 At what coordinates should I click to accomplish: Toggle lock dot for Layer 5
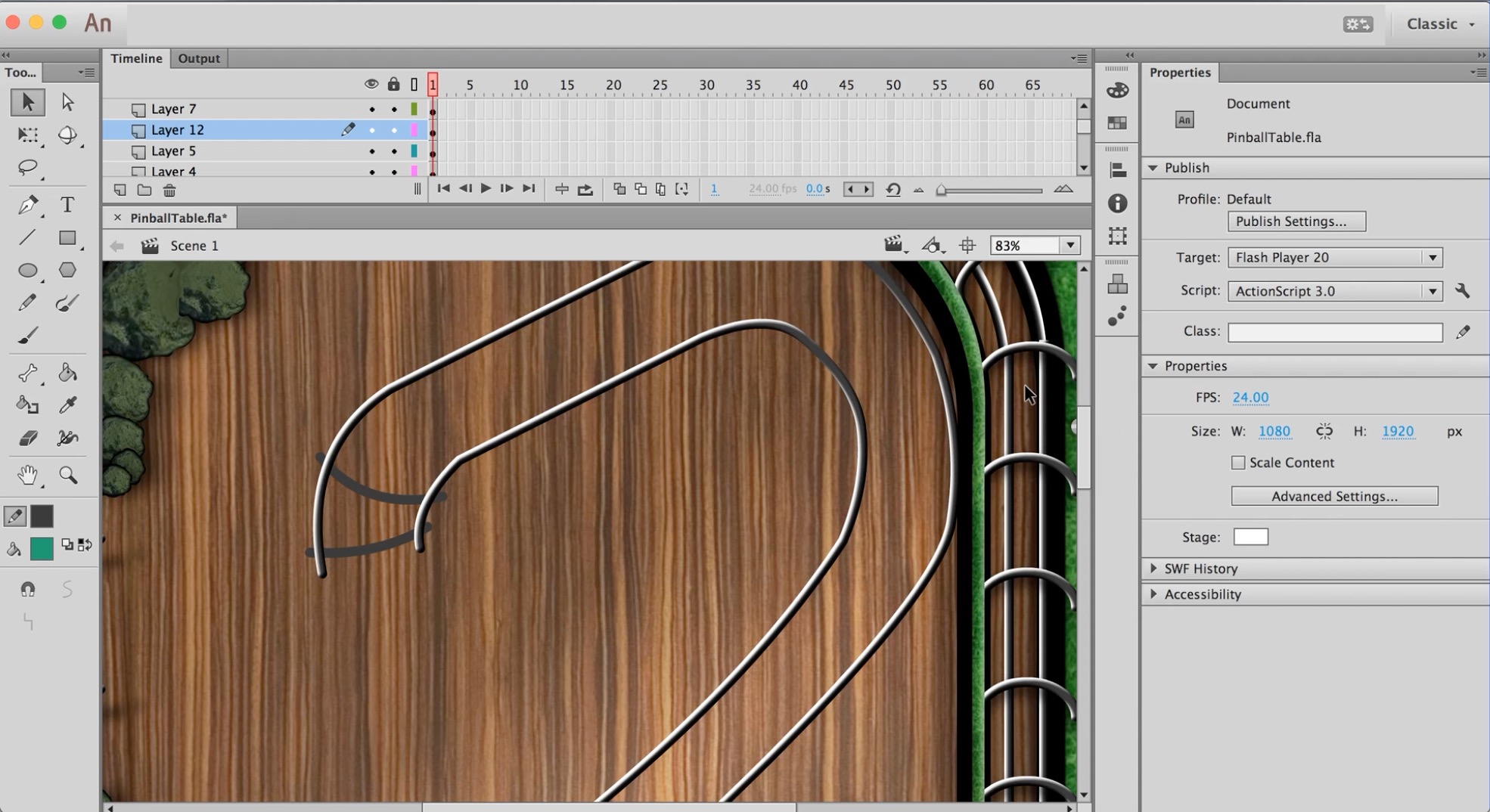(393, 151)
